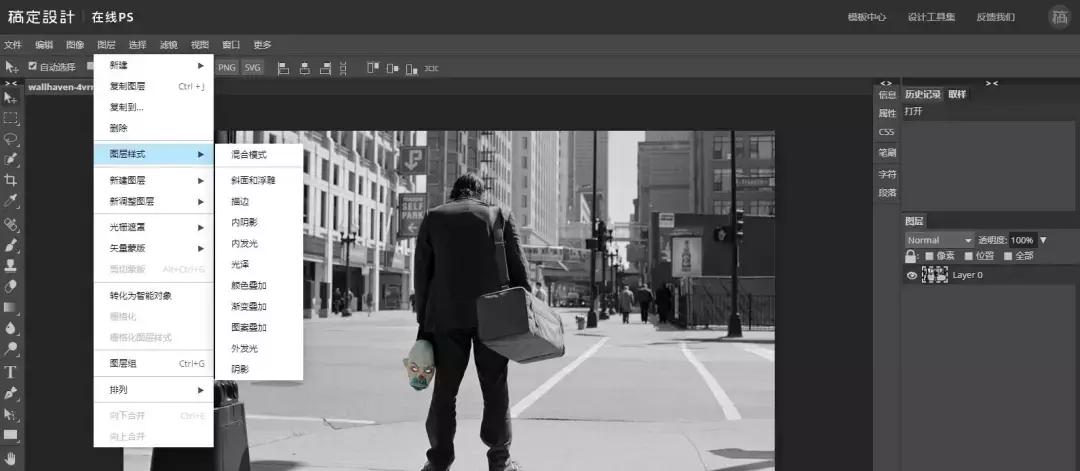This screenshot has width=1080, height=471.
Task: Click the user avatar icon at top right
Action: pyautogui.click(x=1058, y=16)
